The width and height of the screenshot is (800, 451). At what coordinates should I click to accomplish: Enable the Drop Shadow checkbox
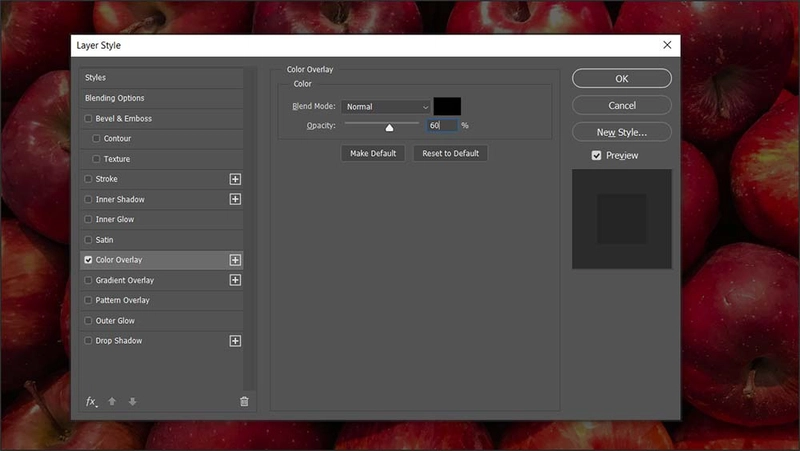click(x=88, y=340)
